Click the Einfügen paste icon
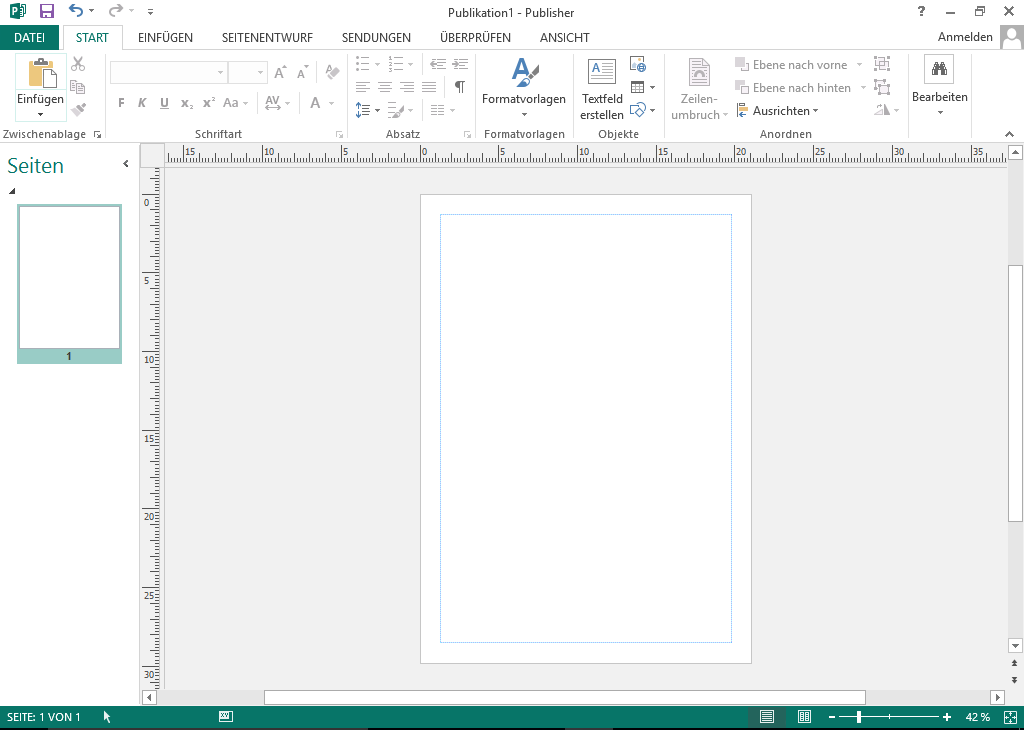This screenshot has height=730, width=1024. pos(41,74)
